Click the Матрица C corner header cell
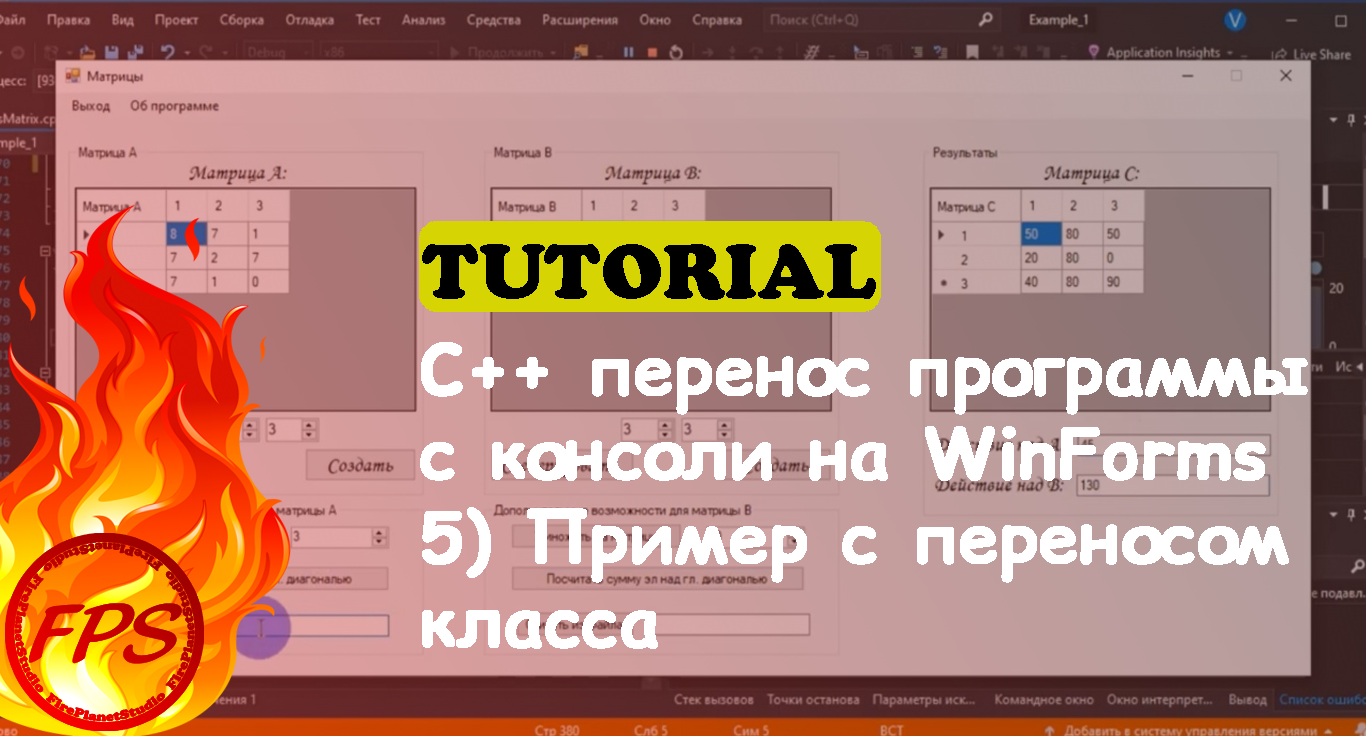This screenshot has height=736, width=1366. coord(976,207)
